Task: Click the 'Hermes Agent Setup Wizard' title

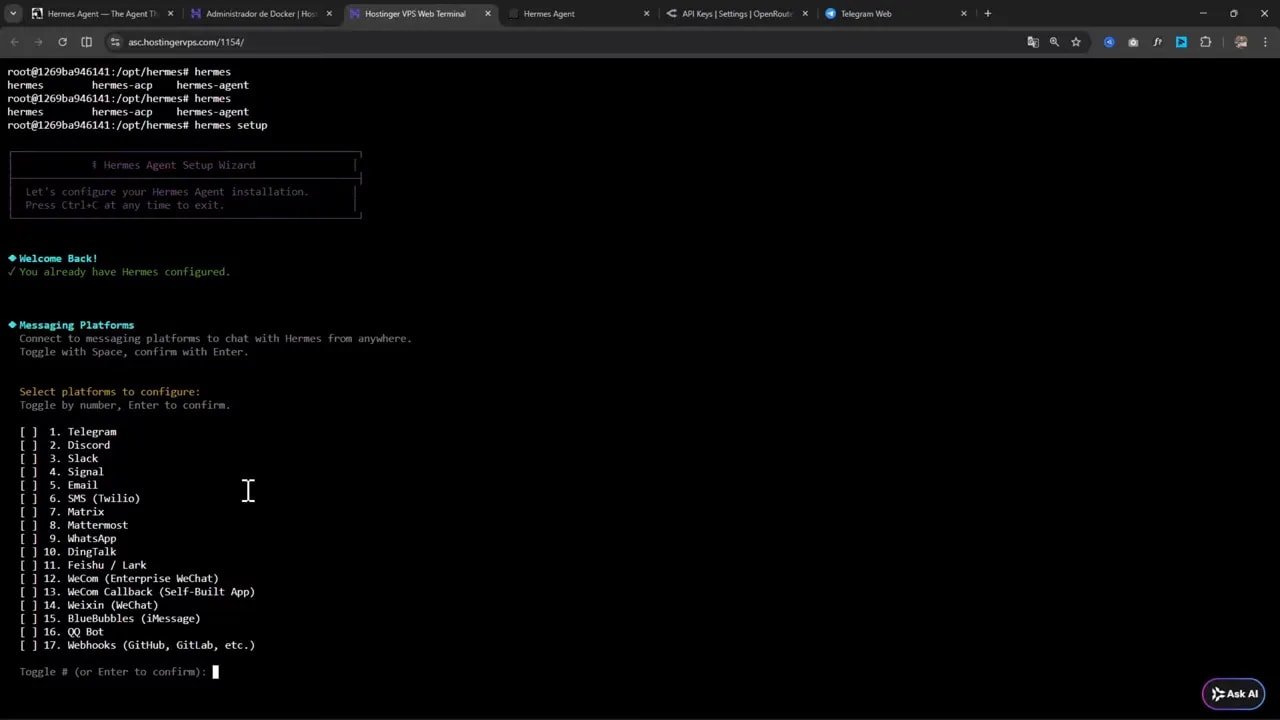Action: coord(180,165)
